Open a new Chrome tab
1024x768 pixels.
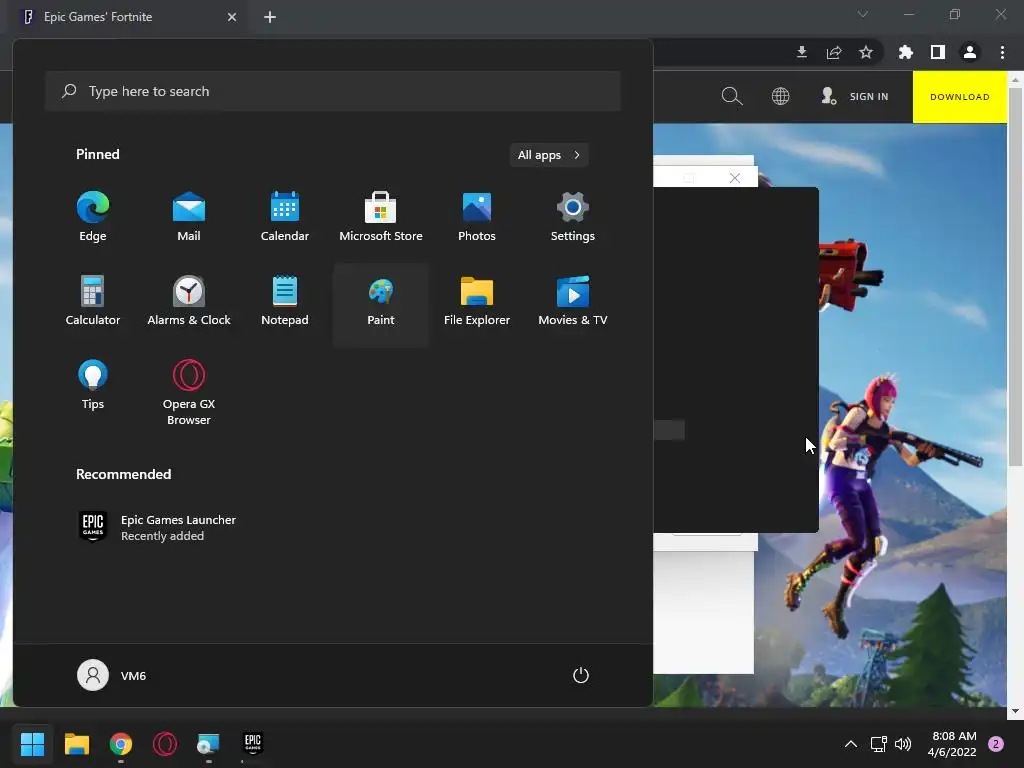click(270, 17)
